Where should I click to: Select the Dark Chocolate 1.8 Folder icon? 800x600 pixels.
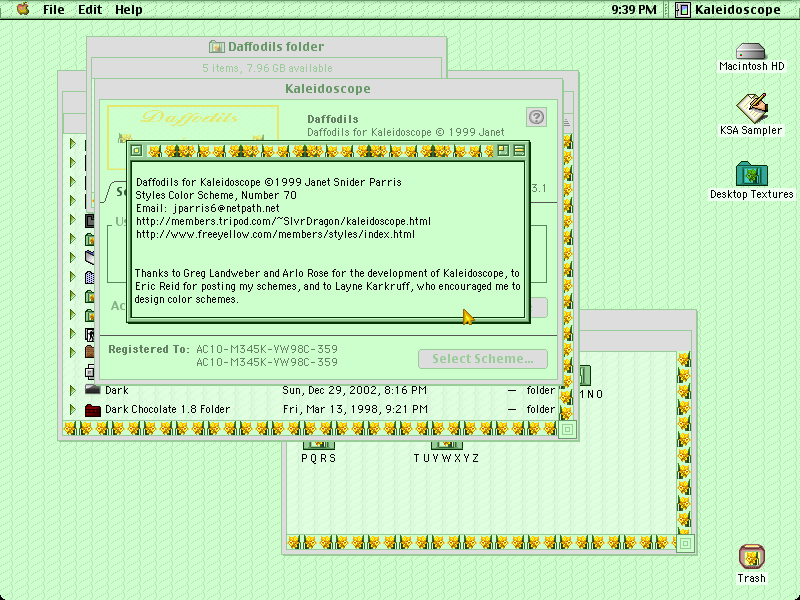(92, 410)
